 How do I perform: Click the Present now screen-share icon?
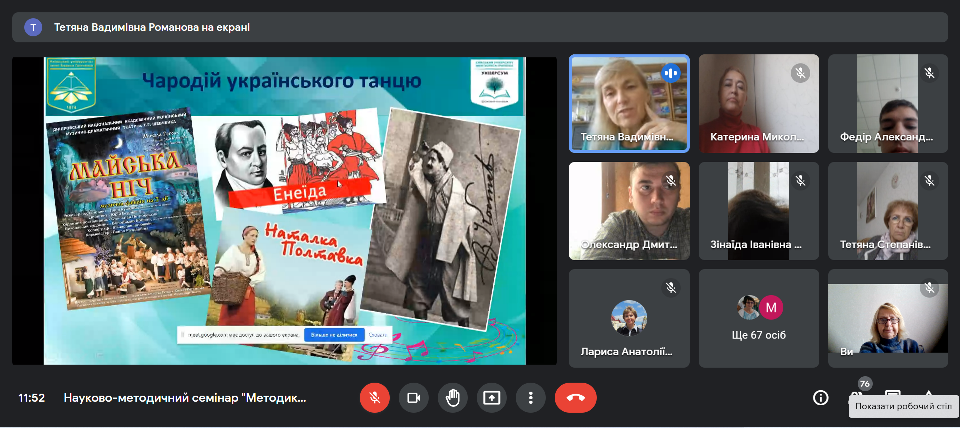(x=492, y=397)
